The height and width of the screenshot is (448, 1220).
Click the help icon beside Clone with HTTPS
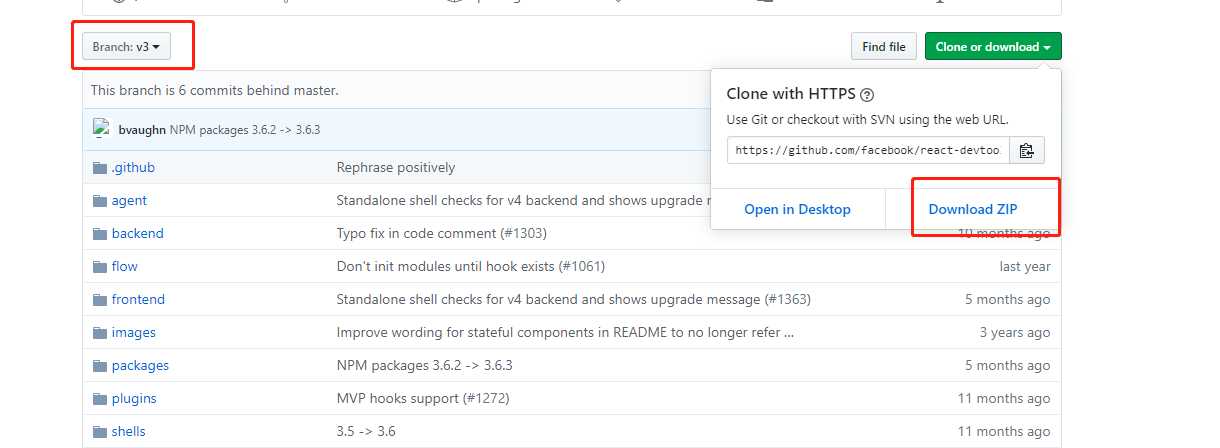click(867, 95)
